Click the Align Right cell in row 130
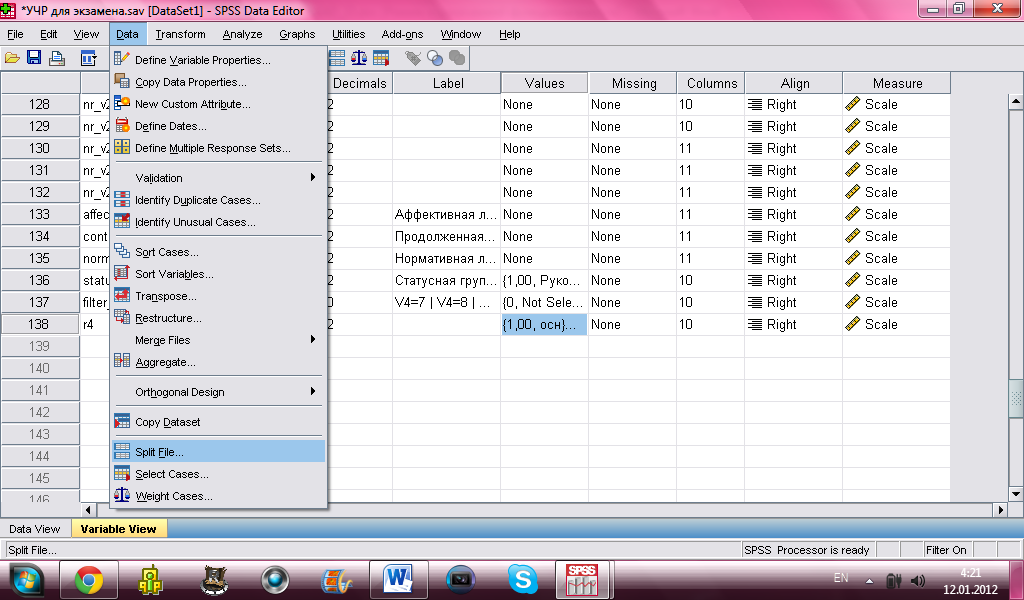Screen dimensions: 1024x600 [793, 148]
